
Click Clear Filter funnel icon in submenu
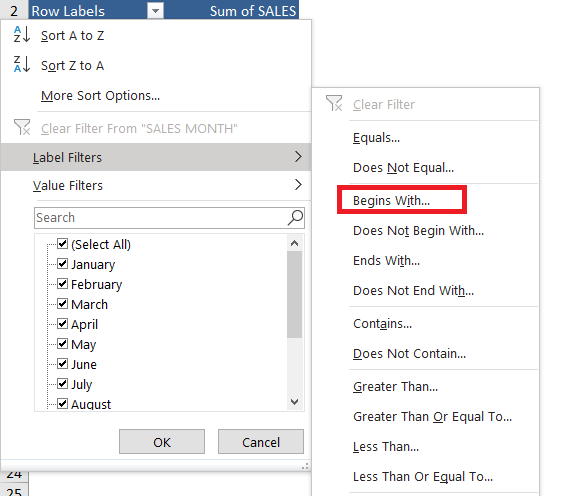334,104
